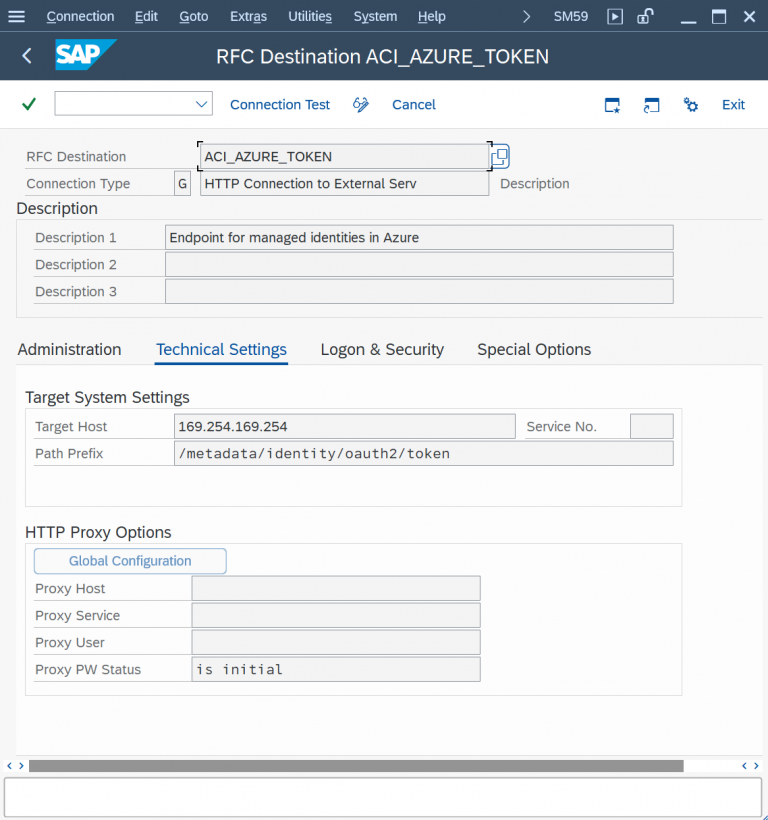Screen dimensions: 768x820
Task: Click the SAP logo
Action: click(85, 54)
